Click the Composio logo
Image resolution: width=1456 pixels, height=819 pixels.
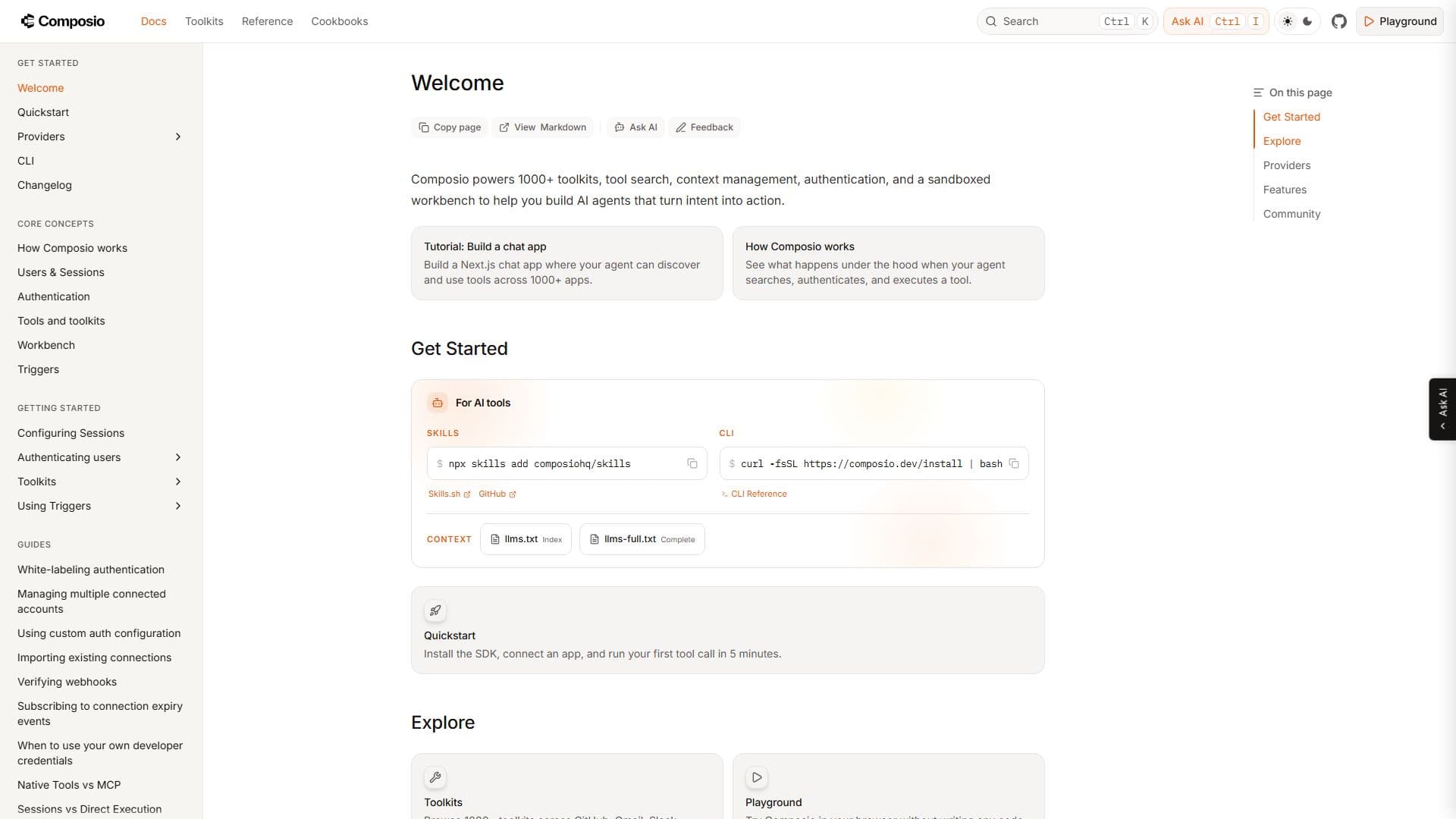pyautogui.click(x=63, y=21)
